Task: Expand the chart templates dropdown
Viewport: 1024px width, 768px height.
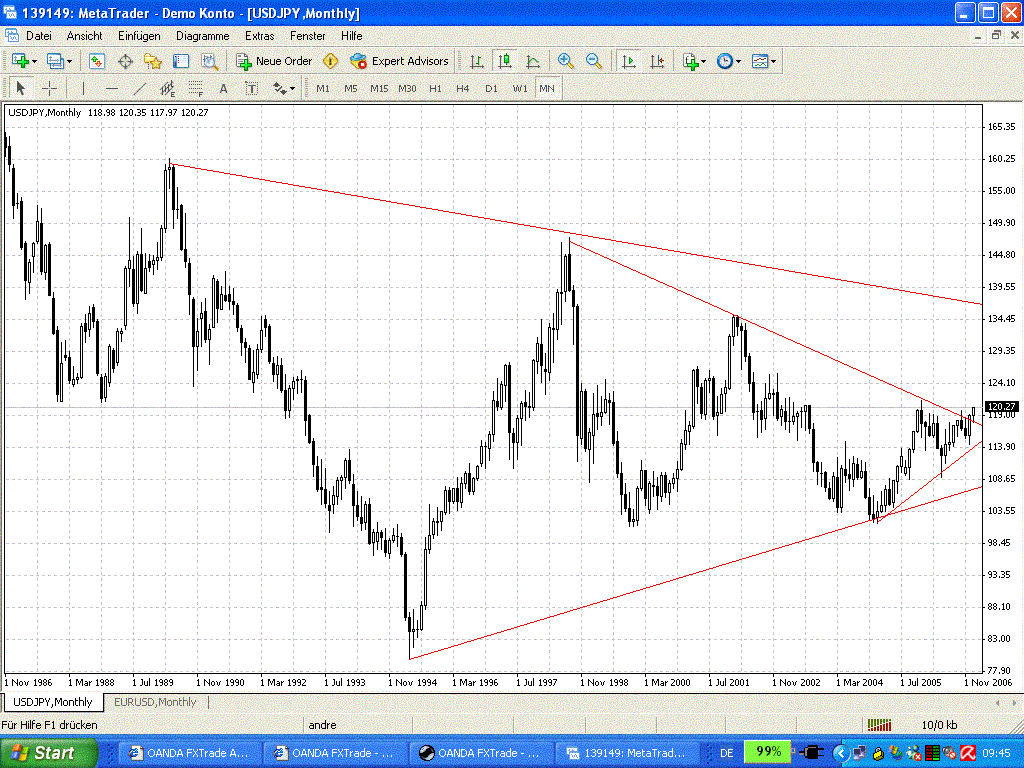Action: [773, 61]
